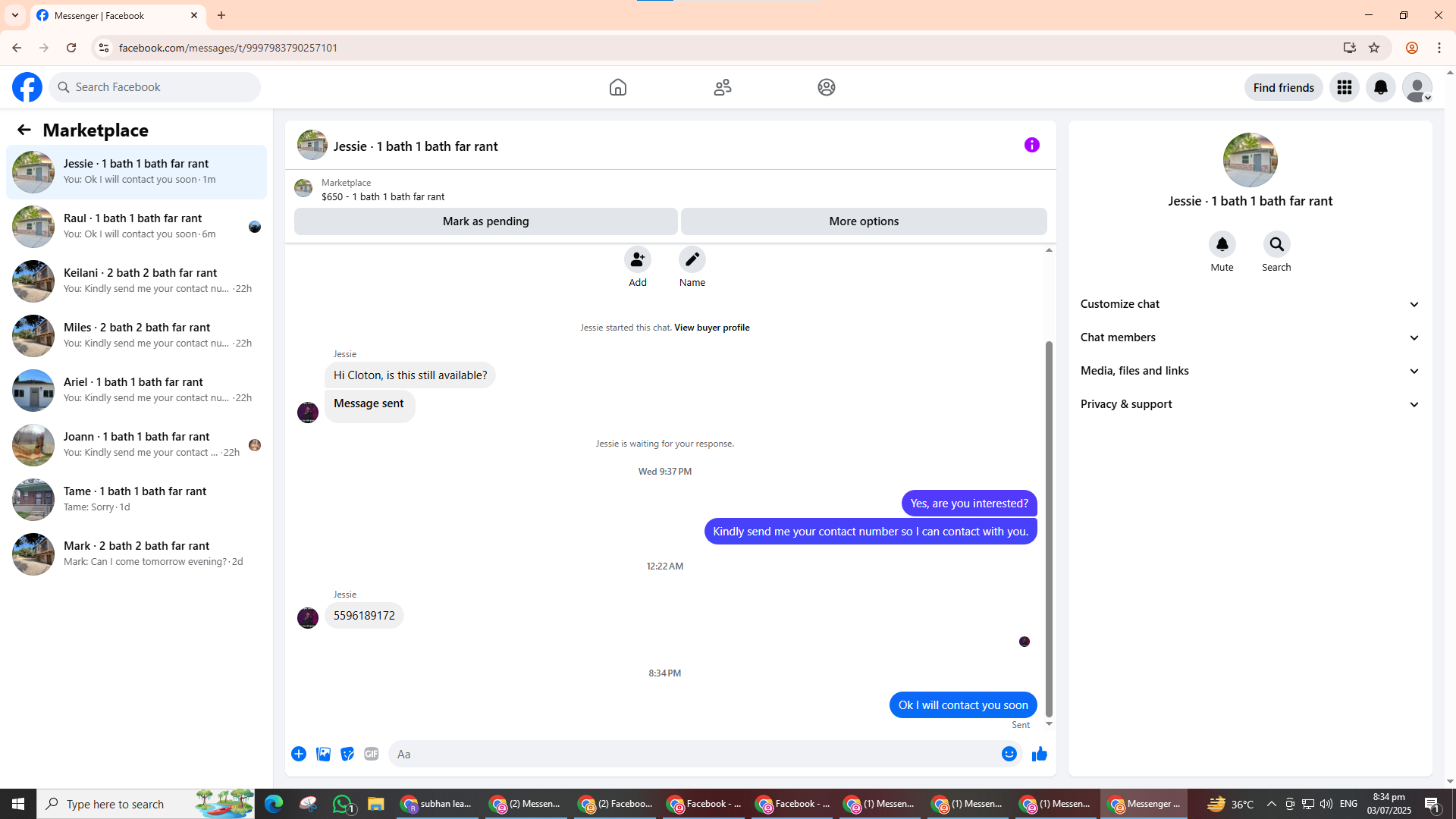Expand Privacy & support section
The image size is (1456, 819).
1249,404
